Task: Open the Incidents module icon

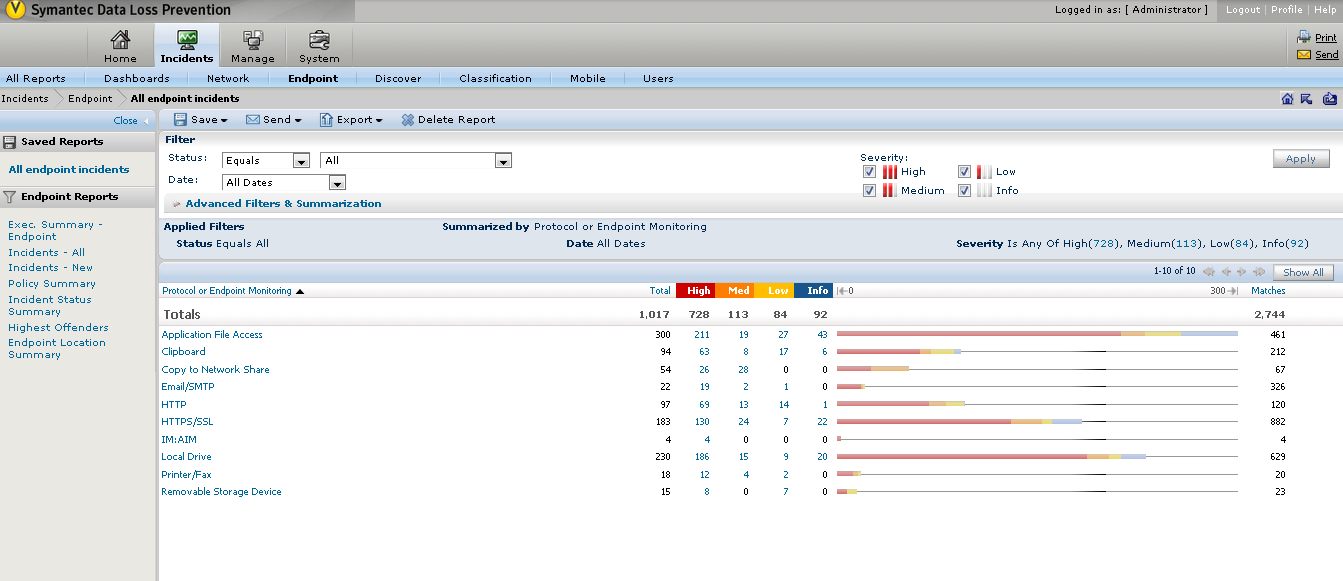Action: 186,46
